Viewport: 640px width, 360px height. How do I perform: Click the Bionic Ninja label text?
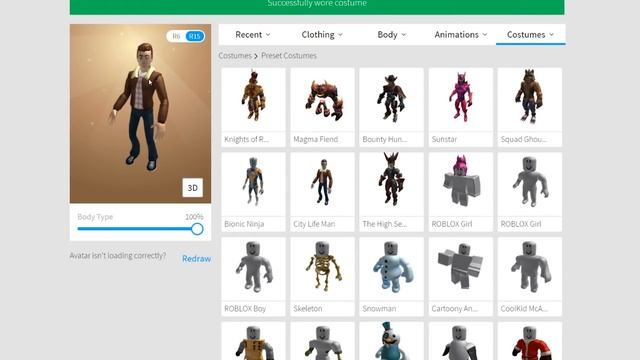click(x=244, y=224)
